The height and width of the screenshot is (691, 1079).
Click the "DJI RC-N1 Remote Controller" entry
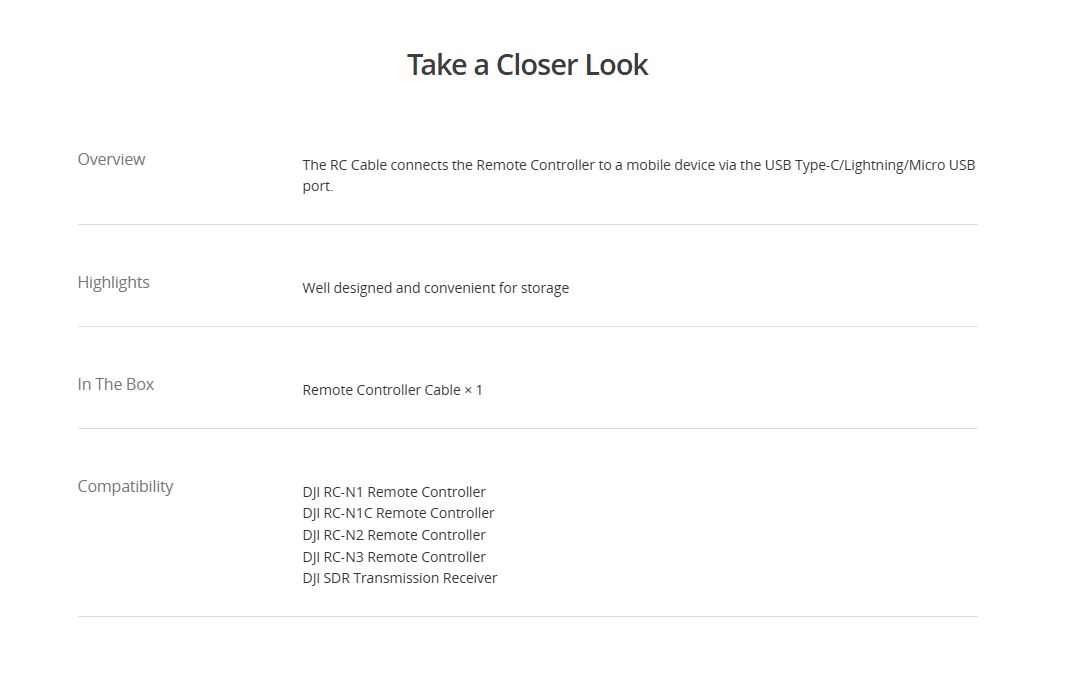click(x=394, y=492)
